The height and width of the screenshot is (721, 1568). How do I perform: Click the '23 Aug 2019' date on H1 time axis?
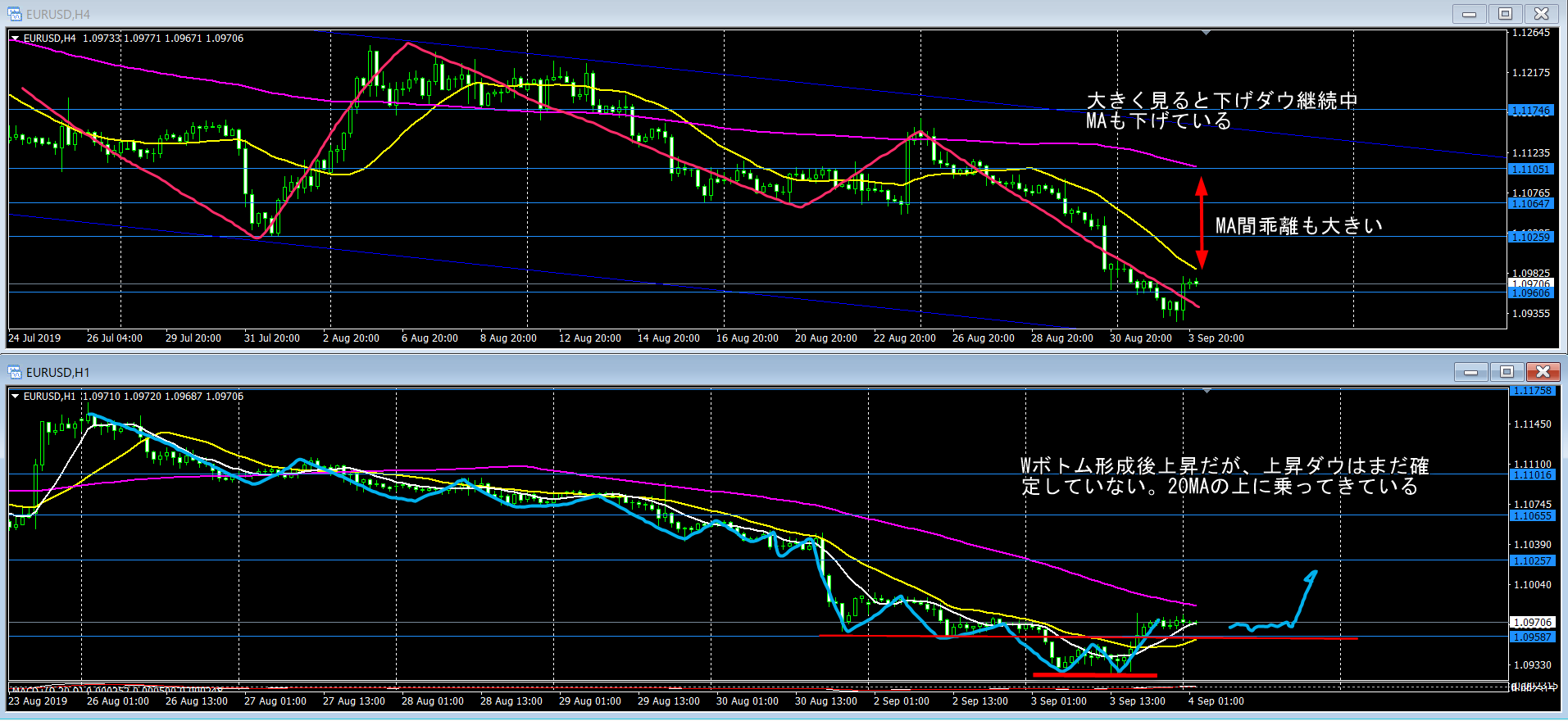38,701
